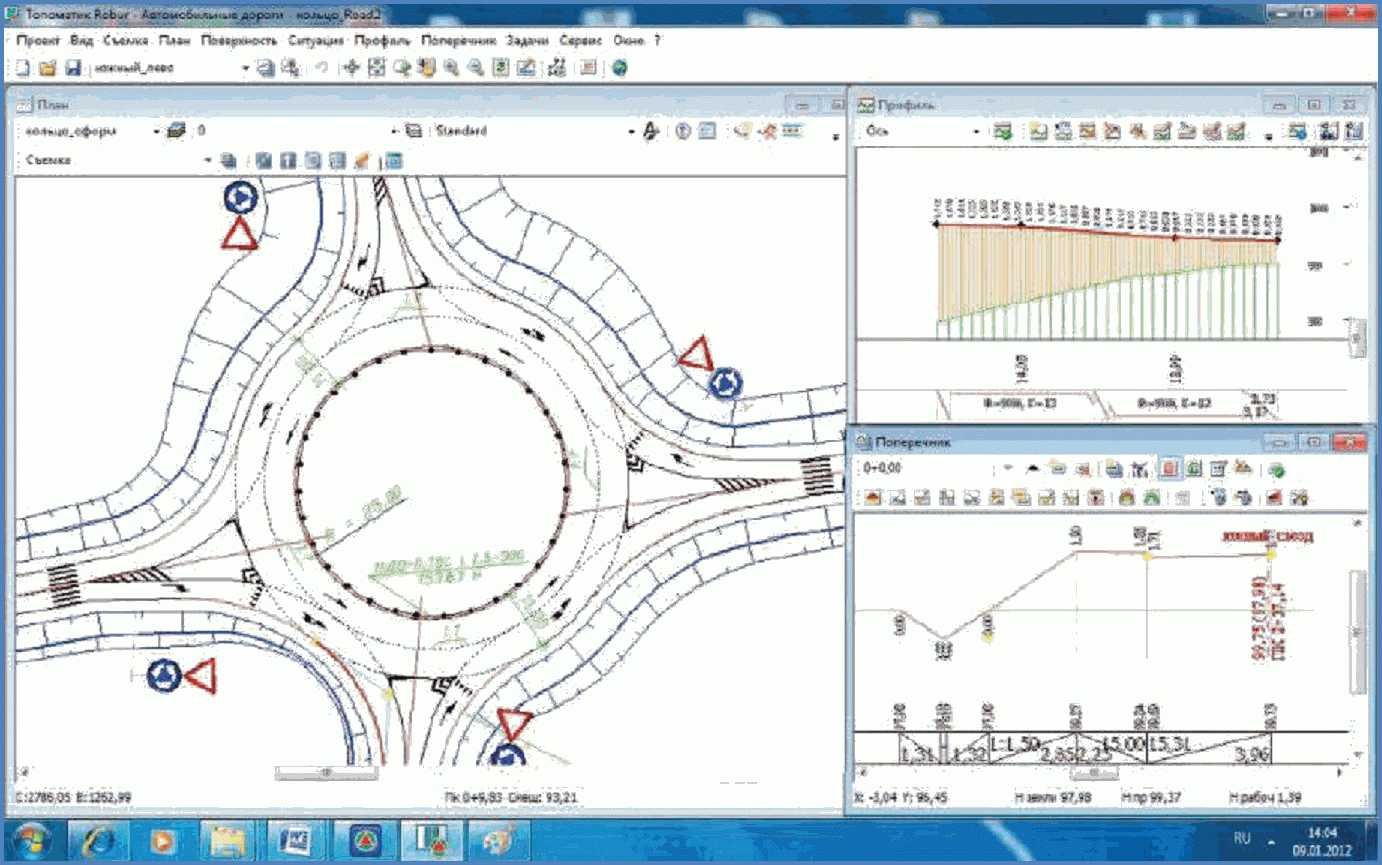The image size is (1382, 865).
Task: Save project using the floppy disk icon
Action: coord(72,68)
